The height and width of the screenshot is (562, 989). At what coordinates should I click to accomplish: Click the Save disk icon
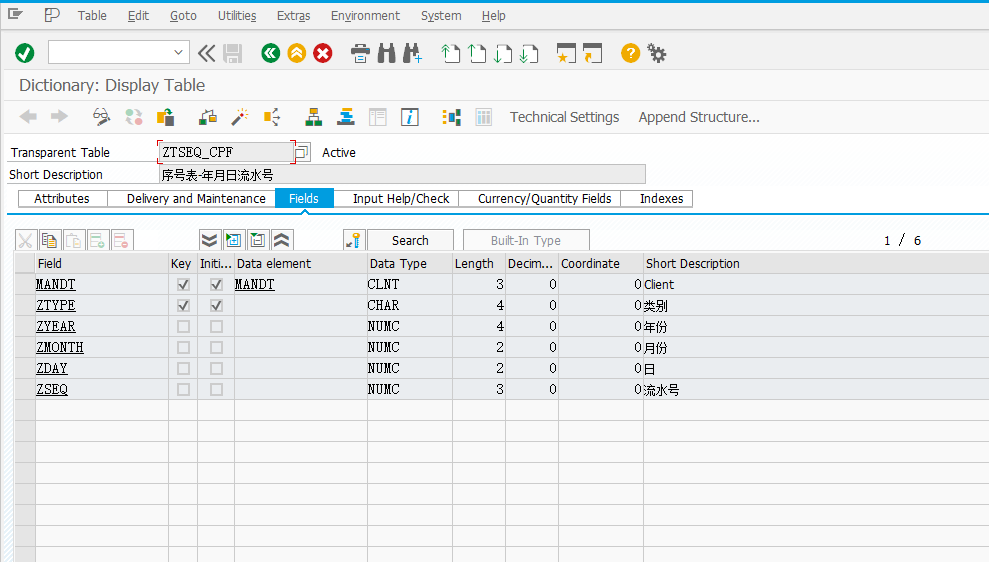233,54
